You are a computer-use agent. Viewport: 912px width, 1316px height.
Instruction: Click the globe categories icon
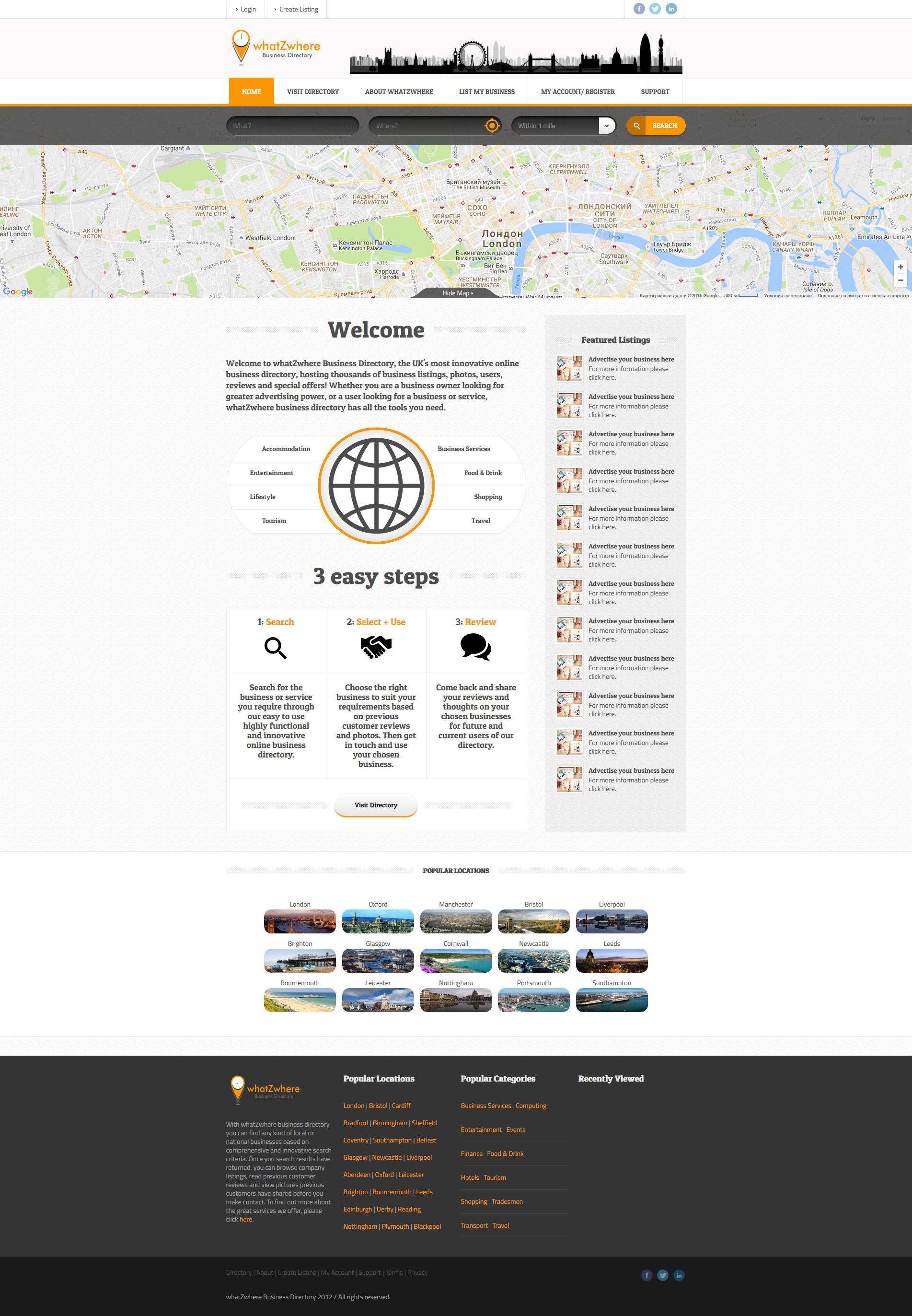(376, 485)
